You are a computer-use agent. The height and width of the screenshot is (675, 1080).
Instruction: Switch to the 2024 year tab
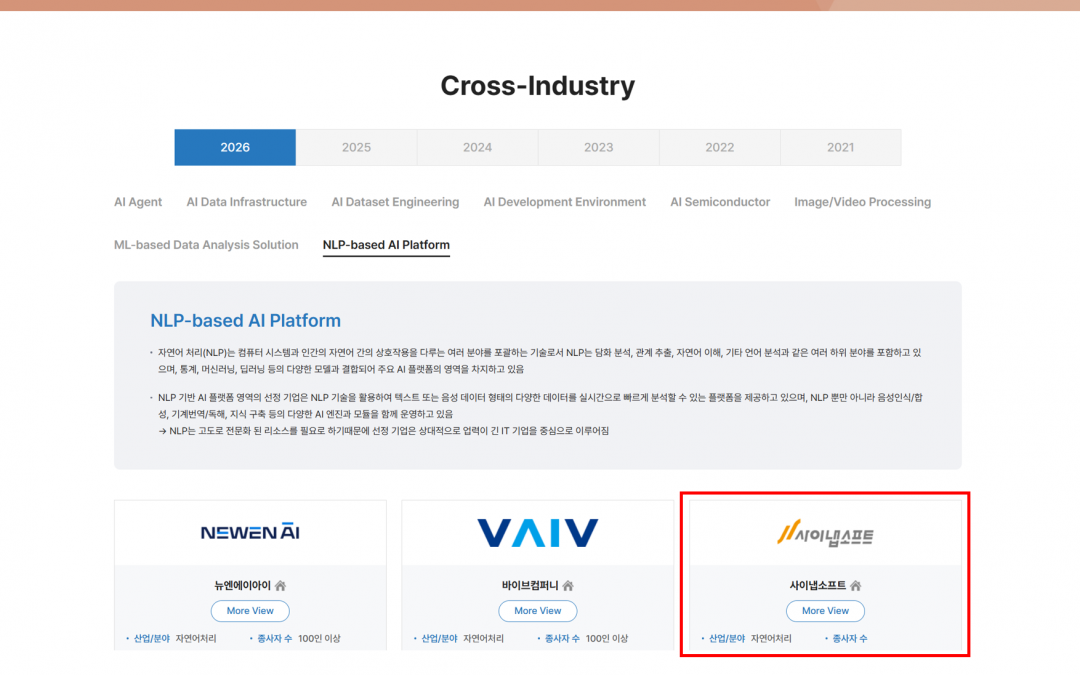(477, 147)
